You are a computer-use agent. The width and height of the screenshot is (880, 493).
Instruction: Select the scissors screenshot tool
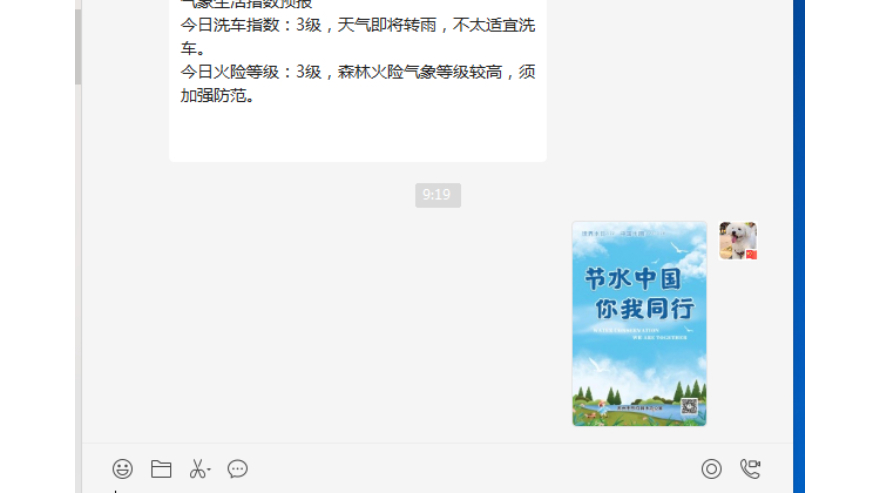(197, 468)
